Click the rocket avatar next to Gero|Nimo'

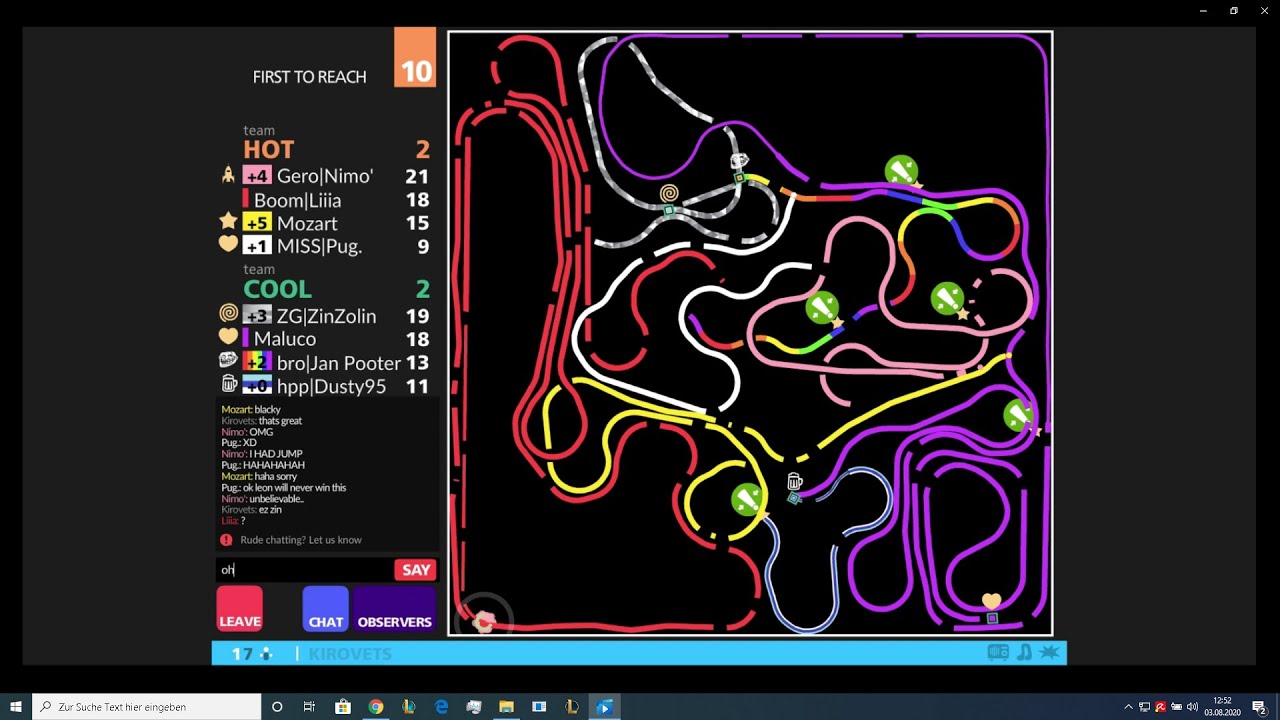[228, 176]
